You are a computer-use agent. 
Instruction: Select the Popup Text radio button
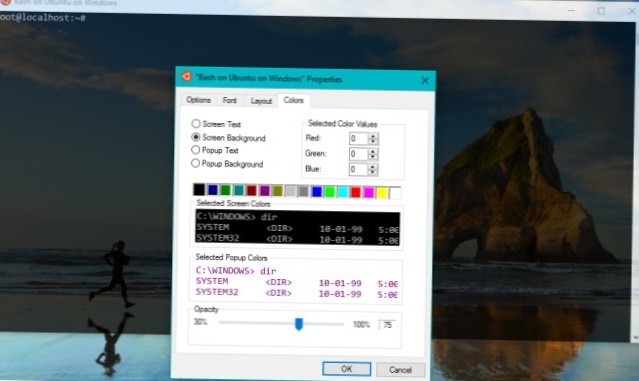tap(196, 150)
